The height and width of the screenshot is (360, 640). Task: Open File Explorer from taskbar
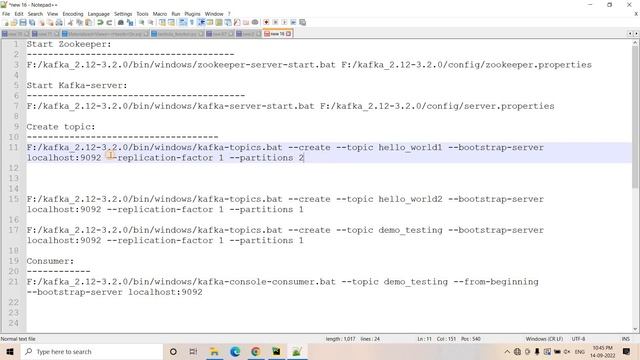tap(214, 351)
